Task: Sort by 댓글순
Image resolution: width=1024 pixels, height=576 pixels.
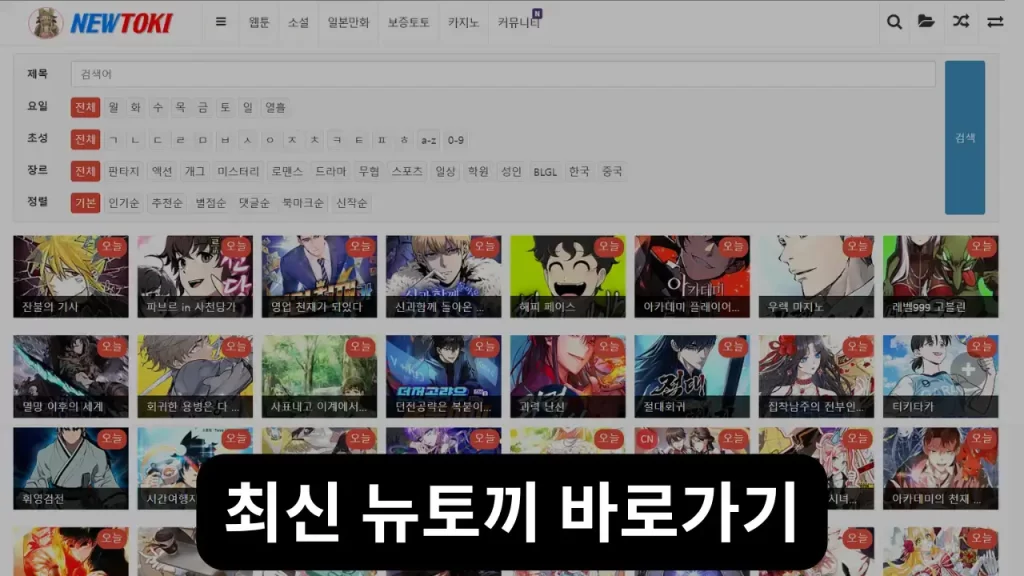Action: pos(254,203)
